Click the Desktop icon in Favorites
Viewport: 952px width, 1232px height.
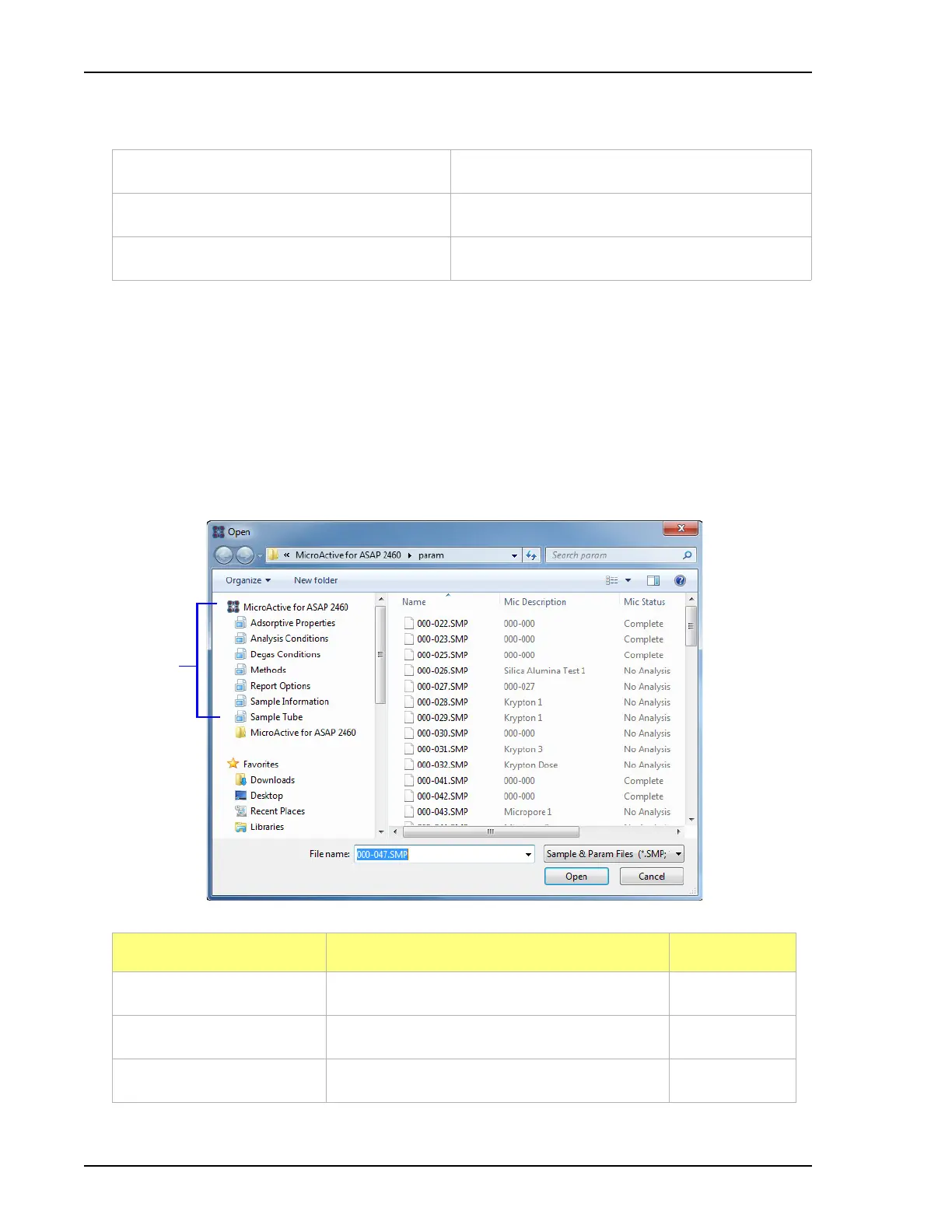pyautogui.click(x=241, y=796)
